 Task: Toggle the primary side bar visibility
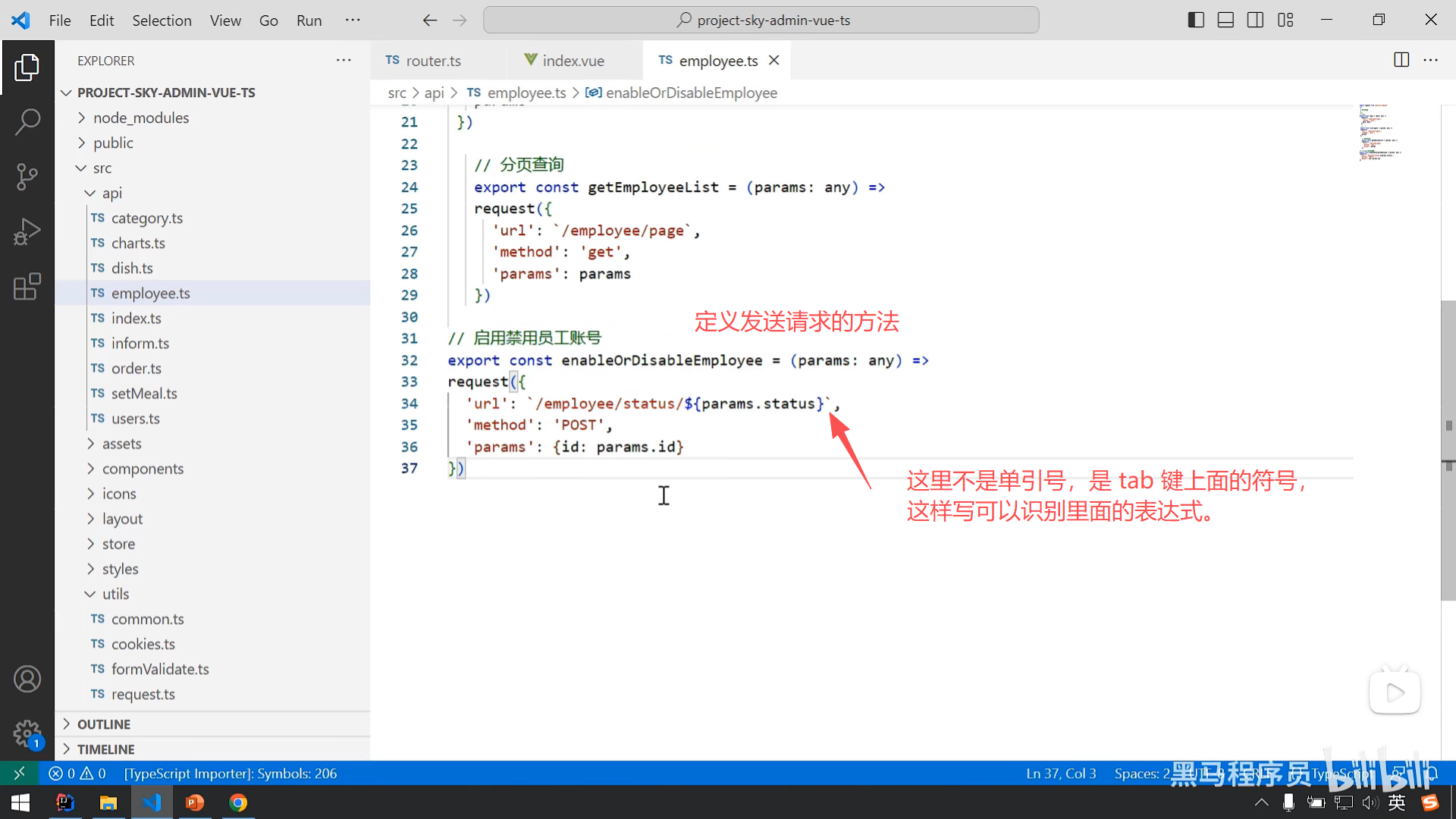coord(1196,20)
